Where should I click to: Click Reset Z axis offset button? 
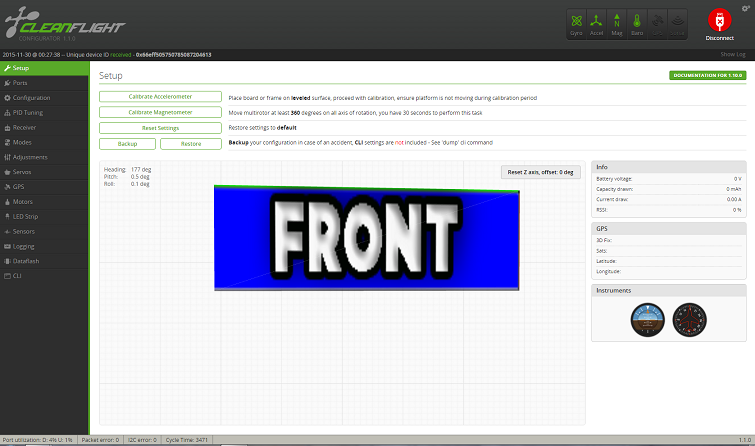[540, 172]
